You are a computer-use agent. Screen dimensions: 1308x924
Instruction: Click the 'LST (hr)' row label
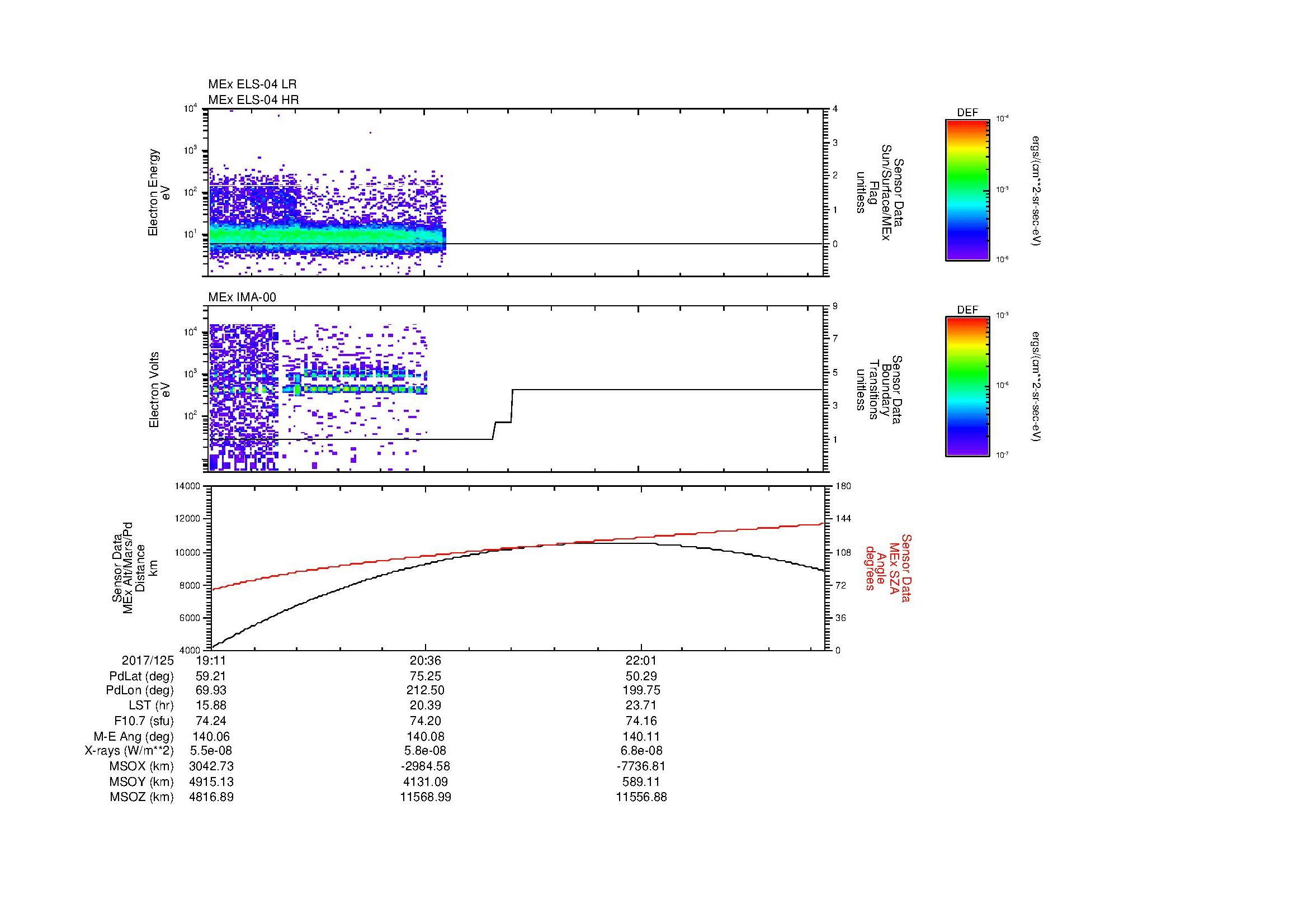[151, 706]
